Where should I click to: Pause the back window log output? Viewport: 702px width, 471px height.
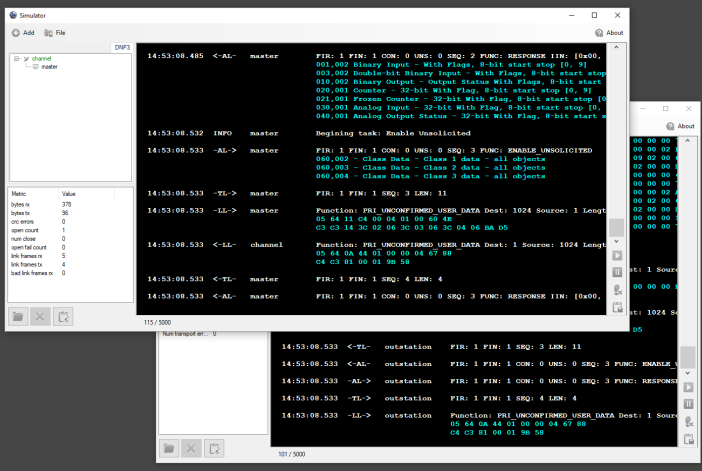click(x=688, y=404)
